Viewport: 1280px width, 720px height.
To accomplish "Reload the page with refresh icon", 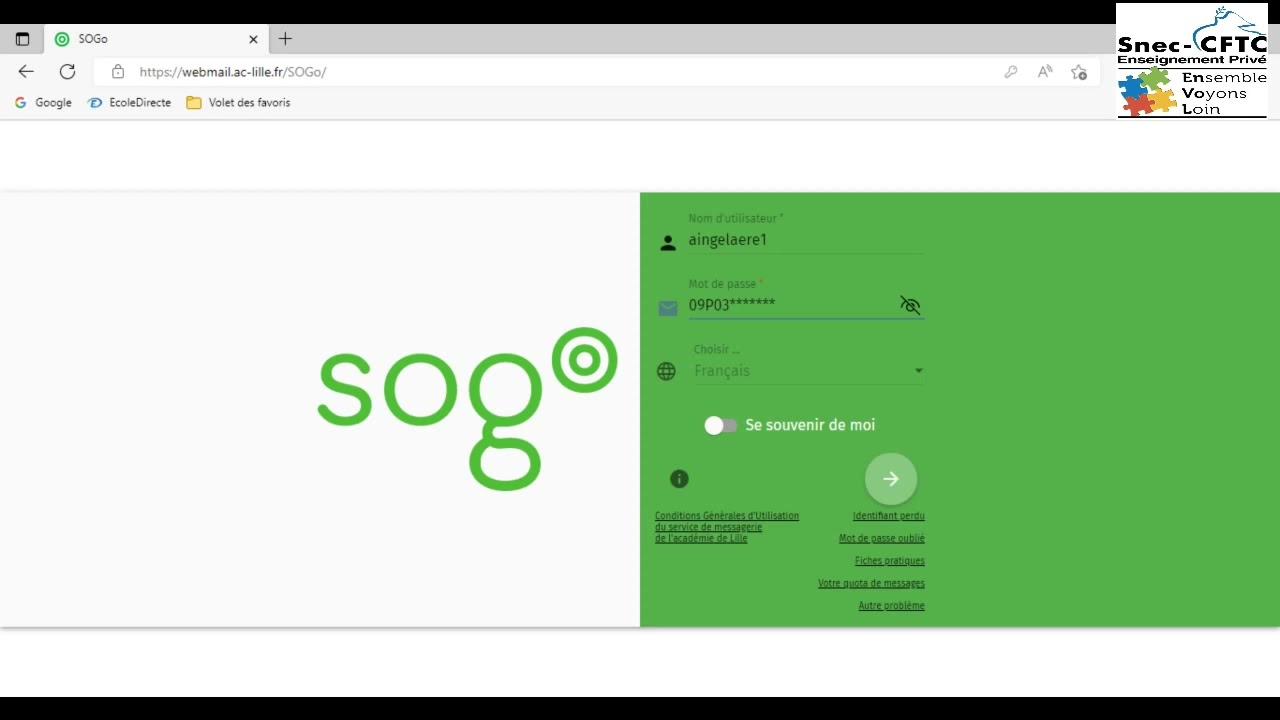I will (x=67, y=71).
